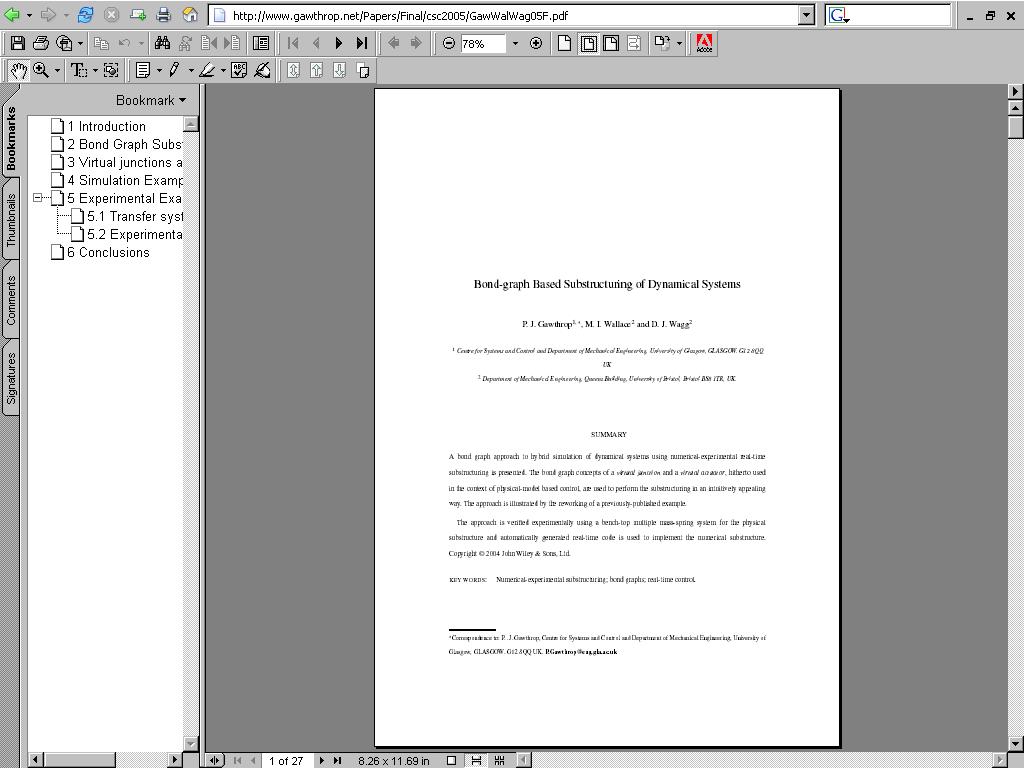The height and width of the screenshot is (768, 1024).
Task: Go to next page in status bar
Action: coord(322,761)
